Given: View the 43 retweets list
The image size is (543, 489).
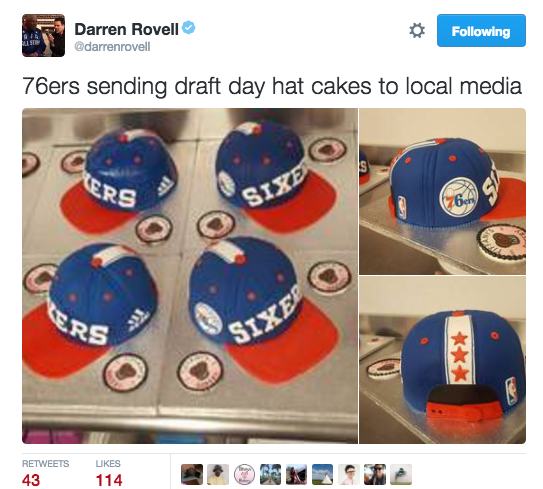Looking at the screenshot, I should point(45,473).
